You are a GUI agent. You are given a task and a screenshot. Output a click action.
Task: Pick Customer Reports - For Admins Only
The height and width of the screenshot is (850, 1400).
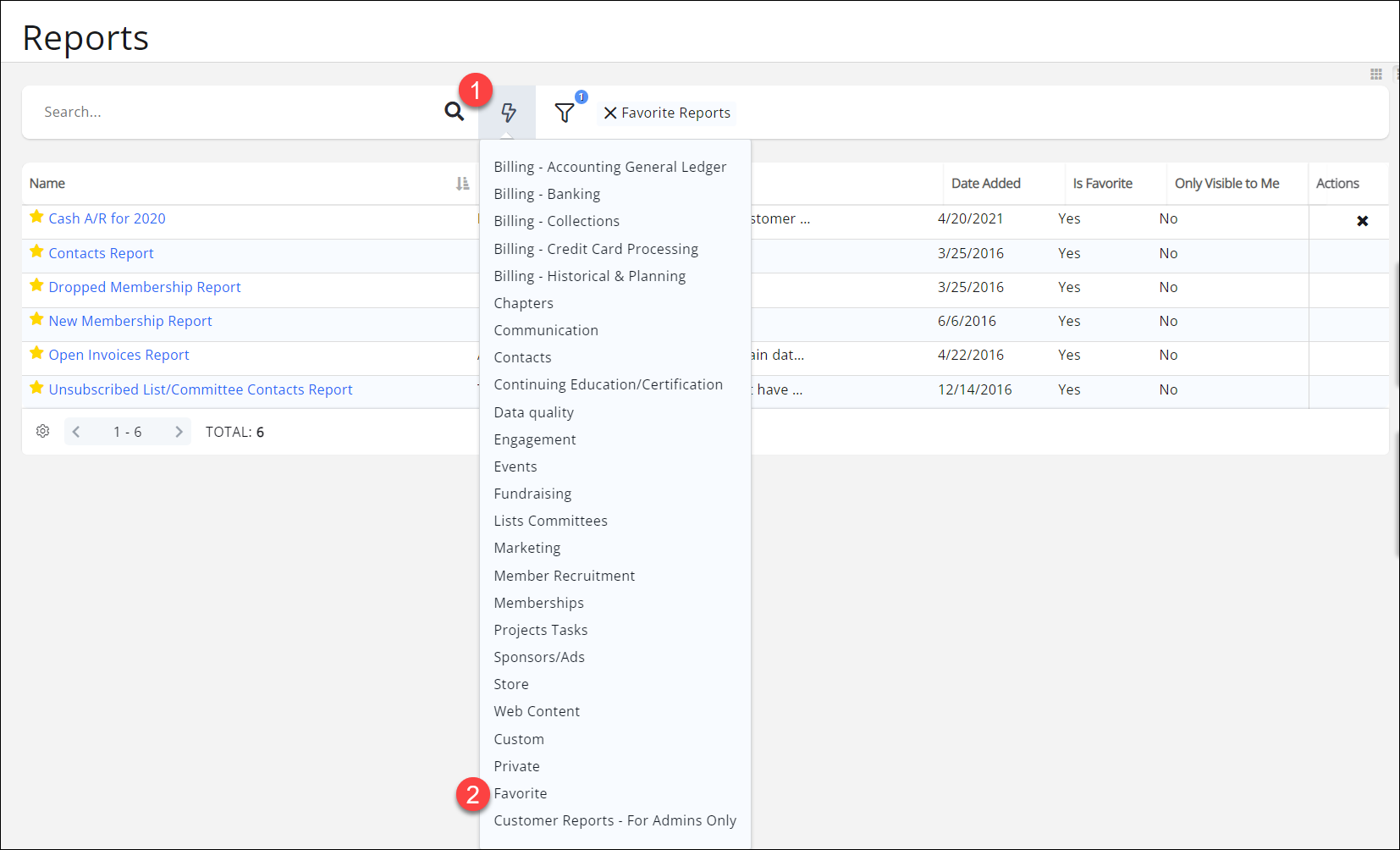pyautogui.click(x=615, y=820)
